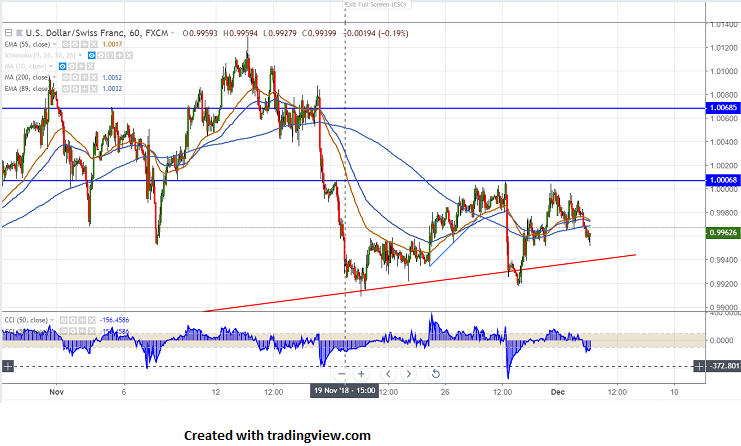Zoom in the chart with the plus button

click(x=361, y=374)
